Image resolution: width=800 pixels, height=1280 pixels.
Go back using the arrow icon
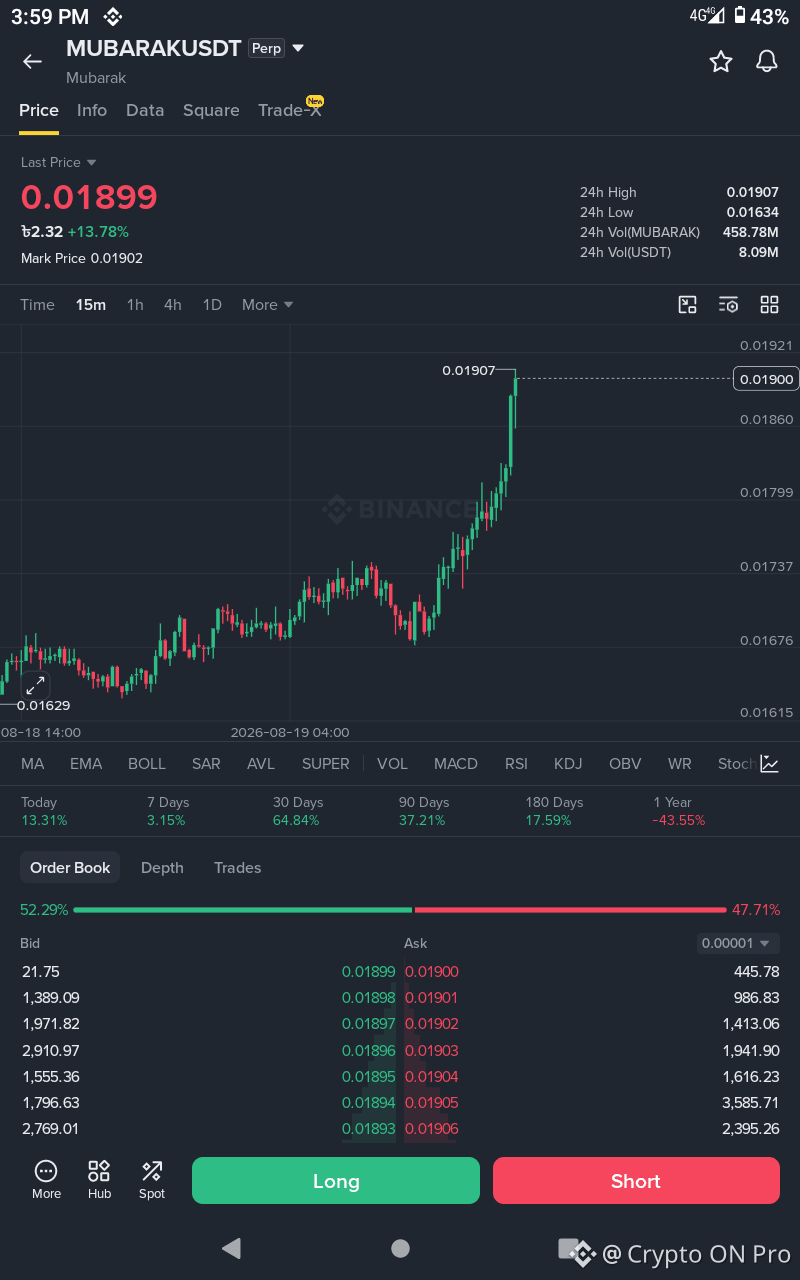click(x=32, y=62)
